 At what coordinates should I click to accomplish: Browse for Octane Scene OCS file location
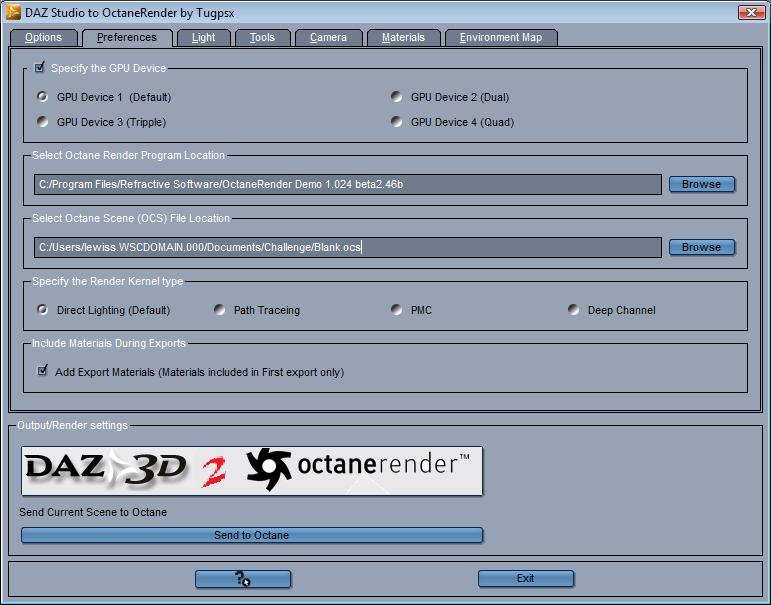(x=702, y=247)
